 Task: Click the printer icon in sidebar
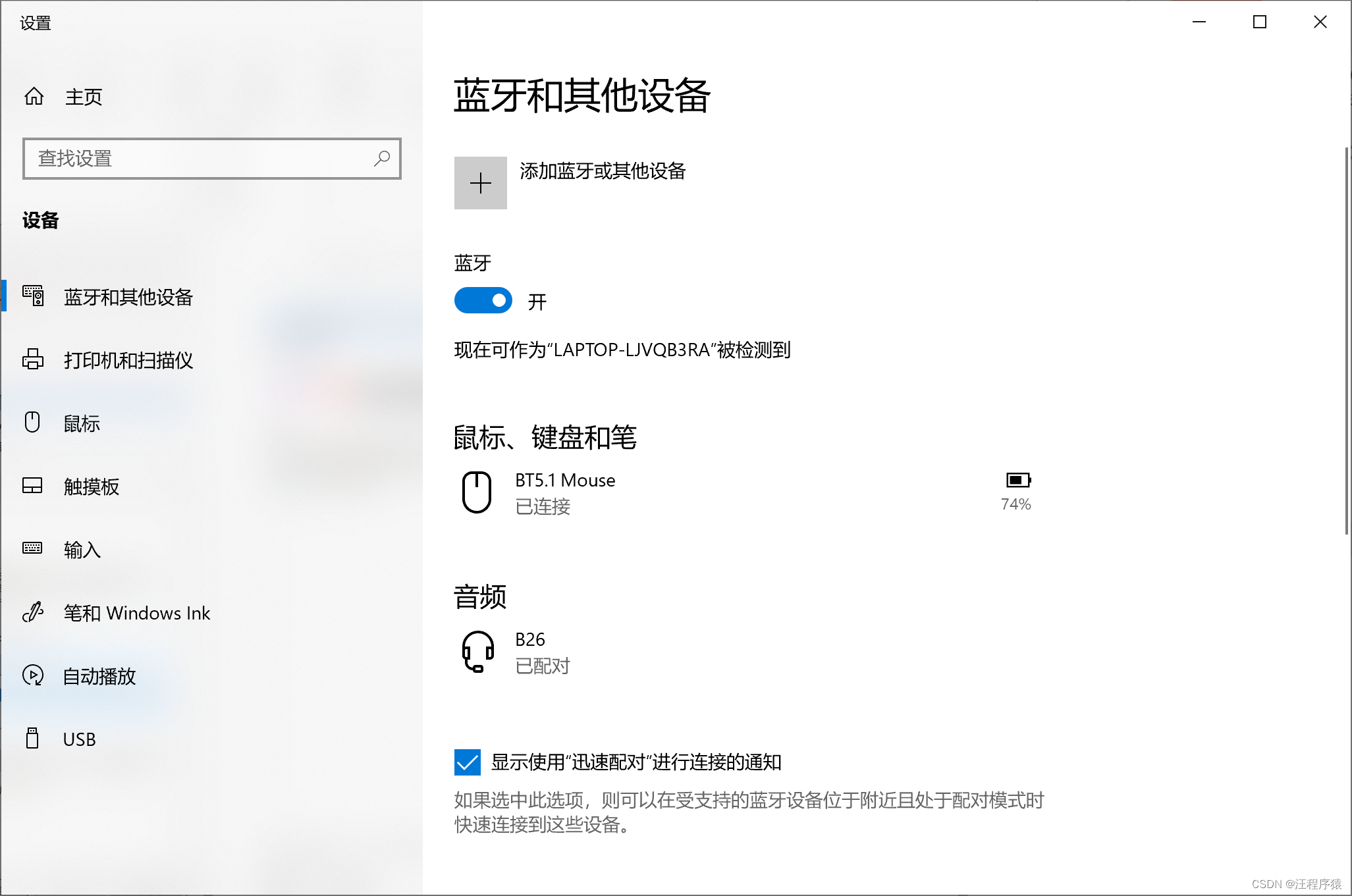coord(33,359)
